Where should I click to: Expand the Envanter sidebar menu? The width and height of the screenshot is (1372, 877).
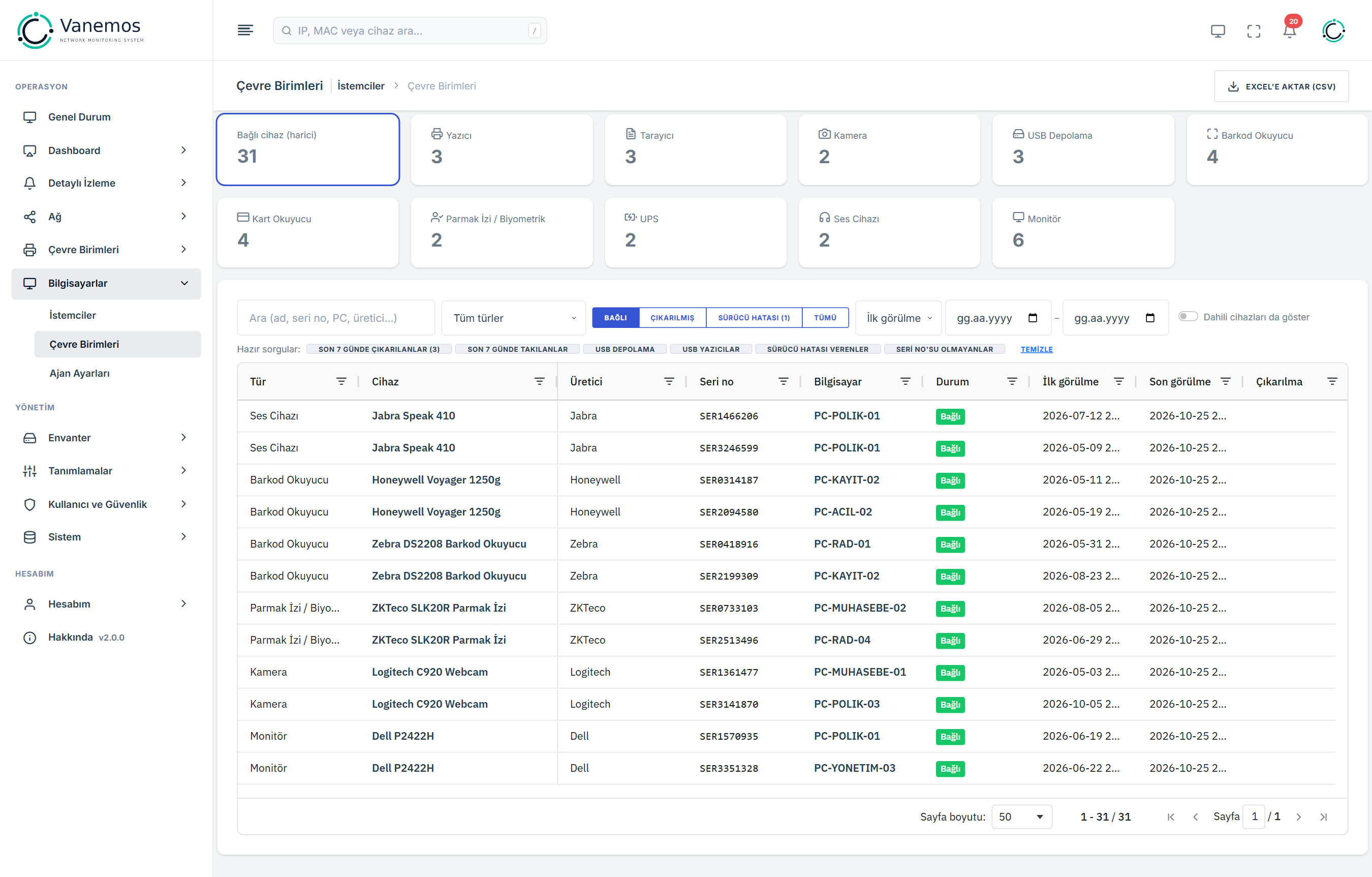click(106, 438)
